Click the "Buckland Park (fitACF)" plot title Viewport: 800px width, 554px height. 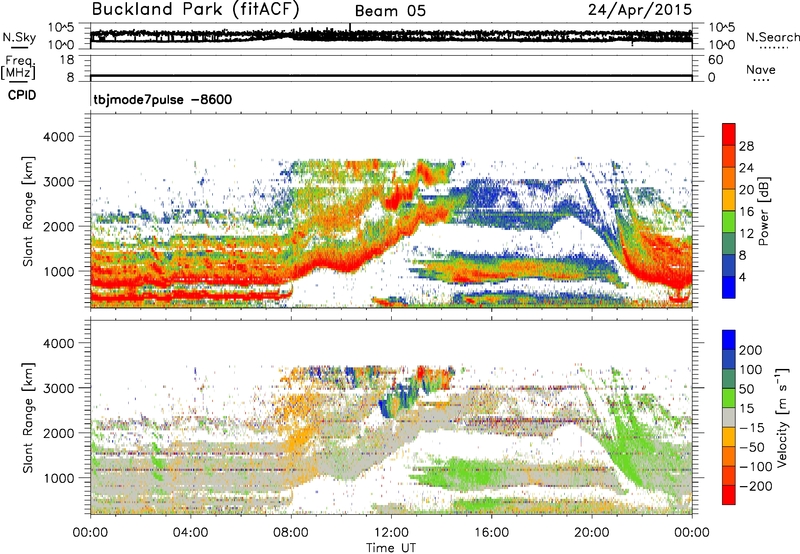(x=195, y=9)
